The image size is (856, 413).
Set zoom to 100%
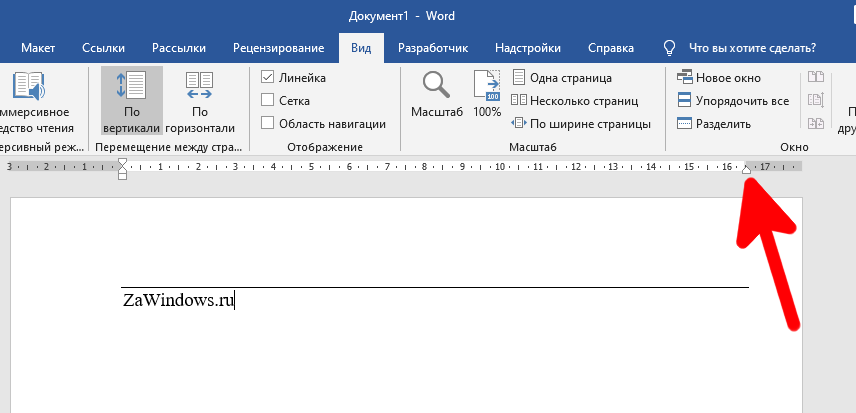pyautogui.click(x=487, y=96)
